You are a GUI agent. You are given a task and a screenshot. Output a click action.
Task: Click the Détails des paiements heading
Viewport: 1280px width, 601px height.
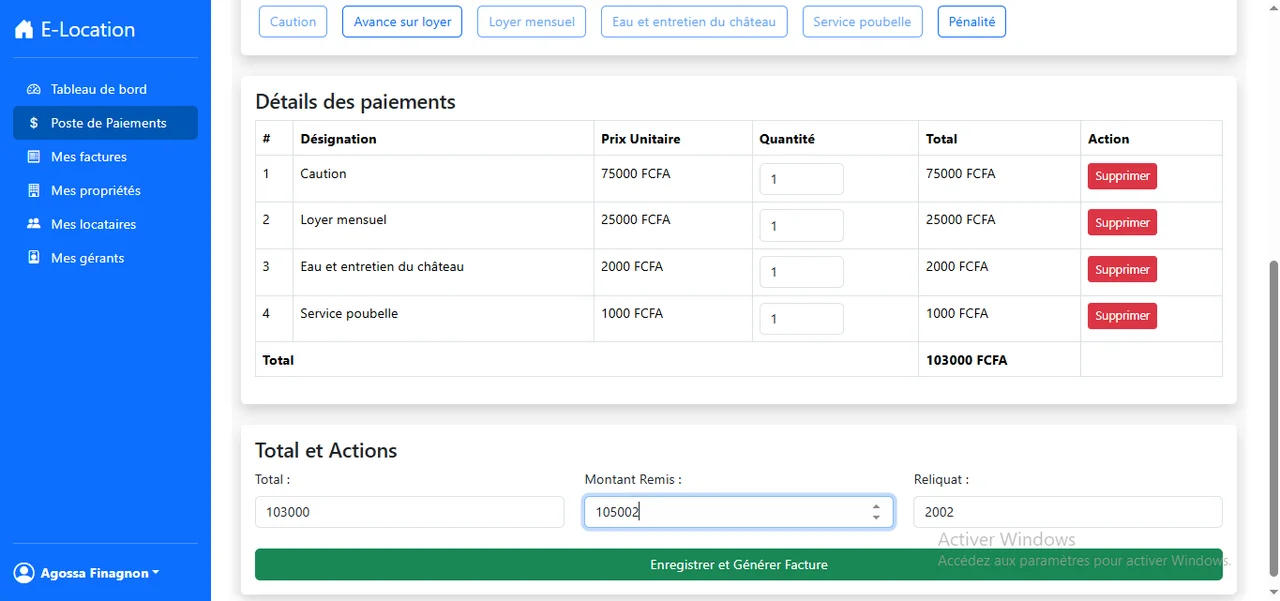click(x=355, y=102)
